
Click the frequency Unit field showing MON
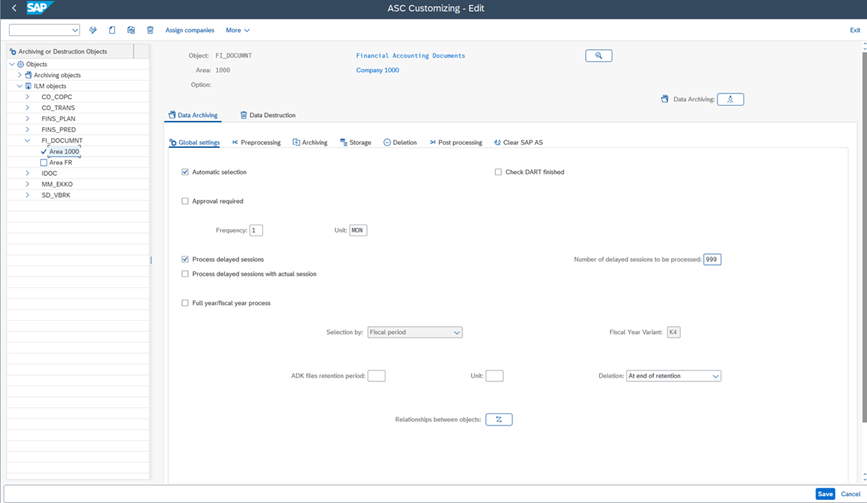pos(358,230)
